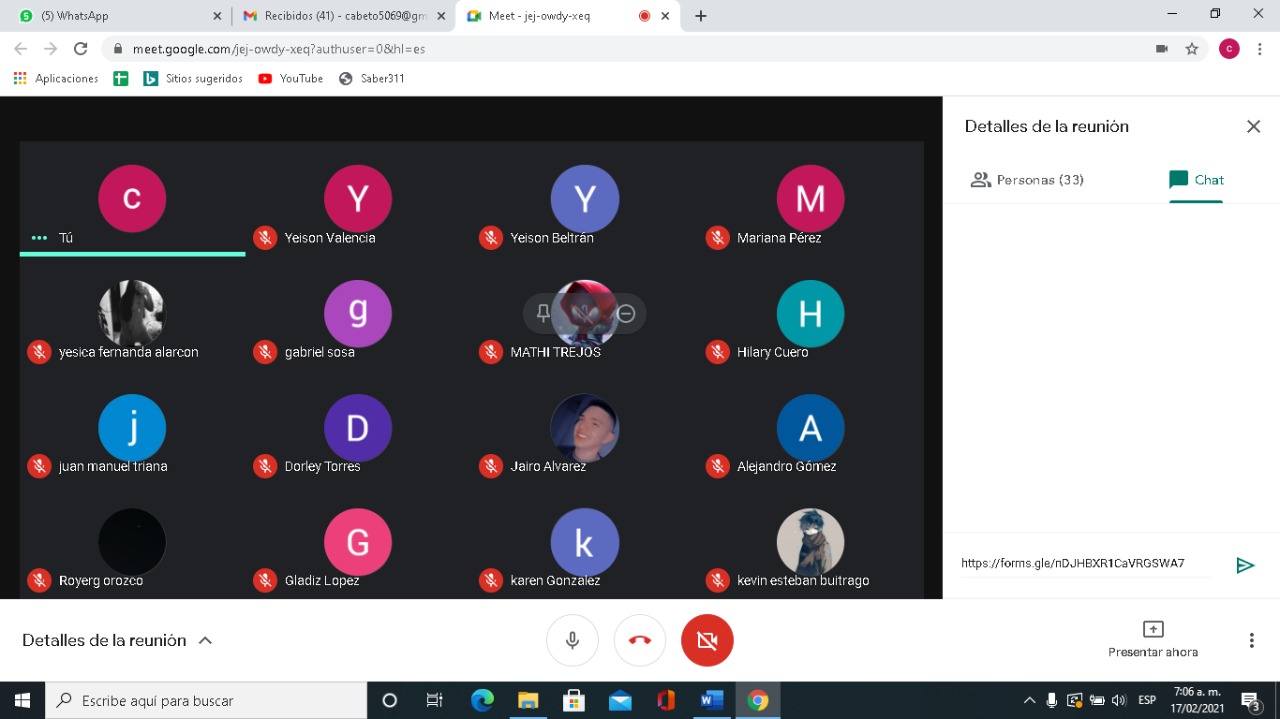Click the camera permission icon in address bar
The width and height of the screenshot is (1280, 719).
(1162, 48)
